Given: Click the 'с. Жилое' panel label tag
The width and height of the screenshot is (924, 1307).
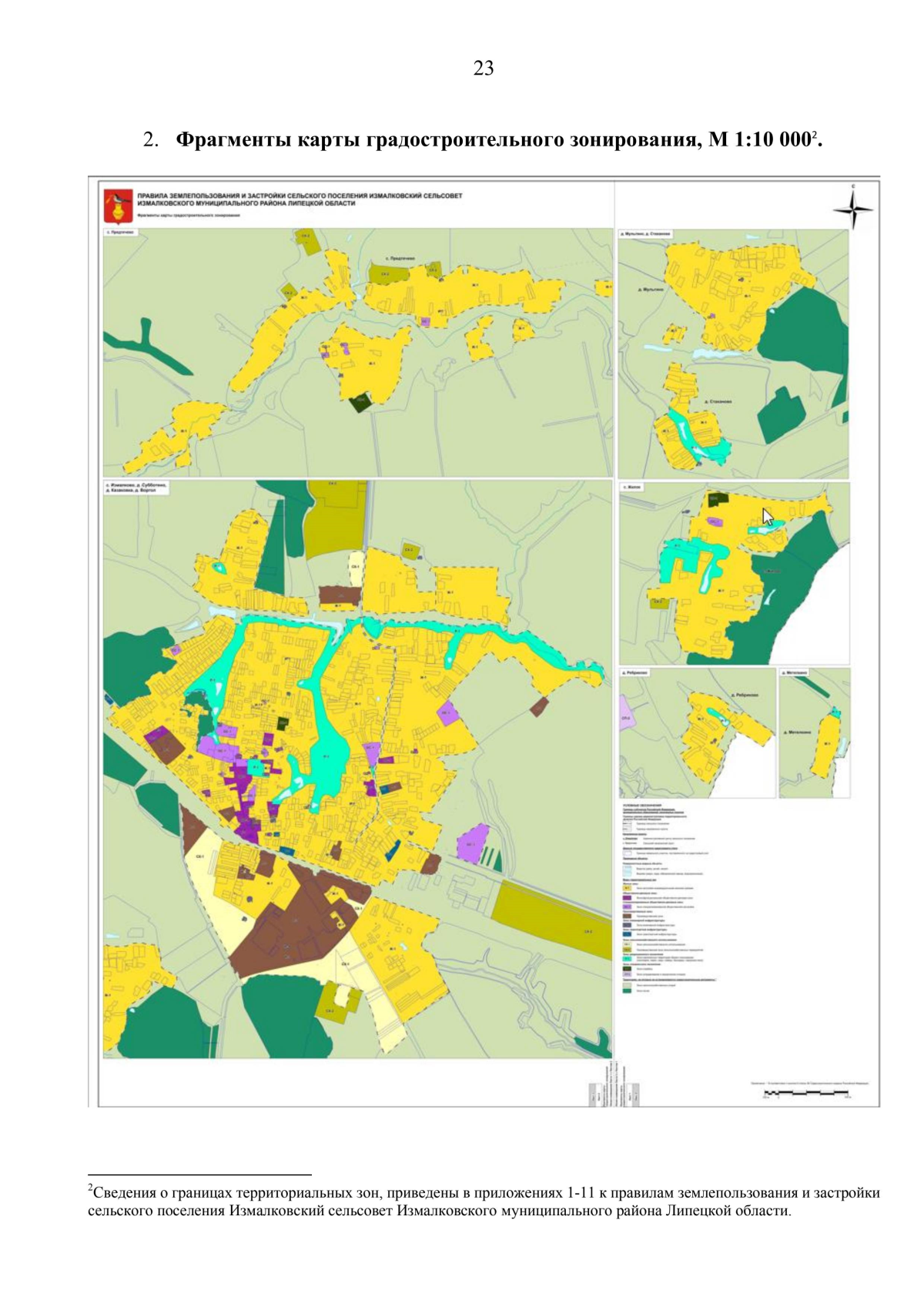Looking at the screenshot, I should (632, 487).
